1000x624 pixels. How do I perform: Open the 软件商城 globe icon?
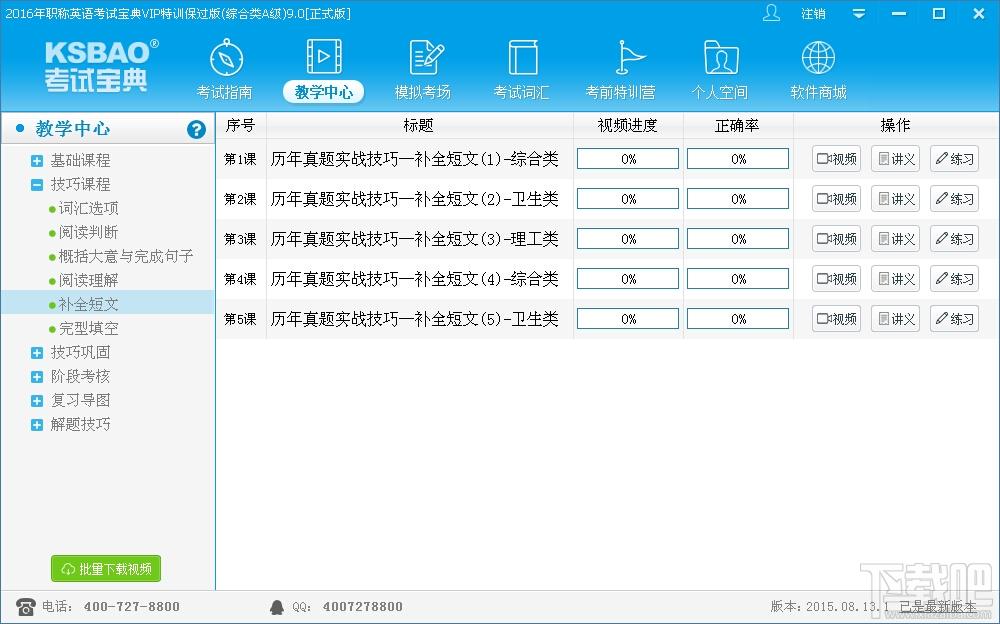tap(818, 58)
